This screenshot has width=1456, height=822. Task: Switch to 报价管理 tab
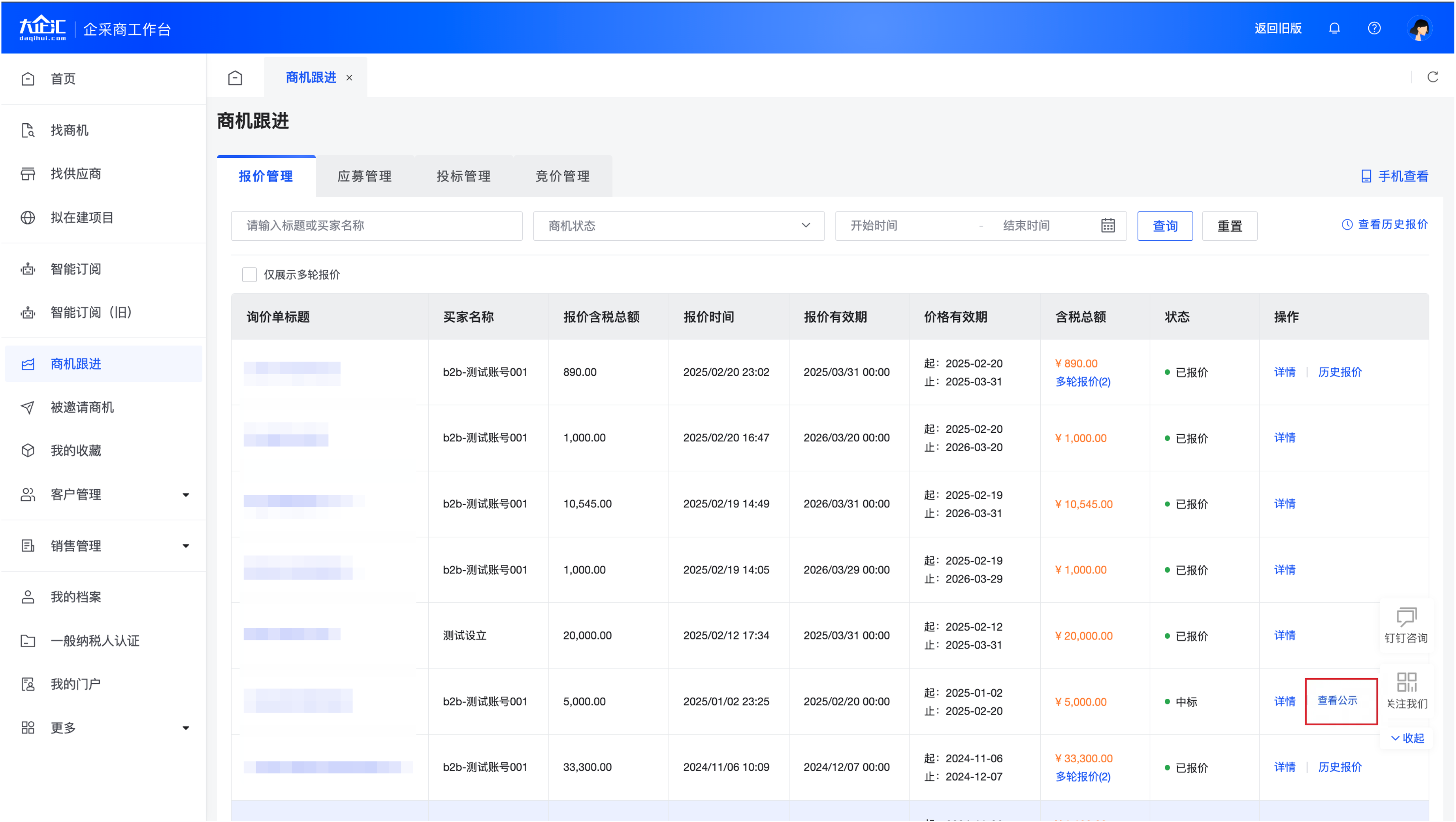click(x=266, y=176)
